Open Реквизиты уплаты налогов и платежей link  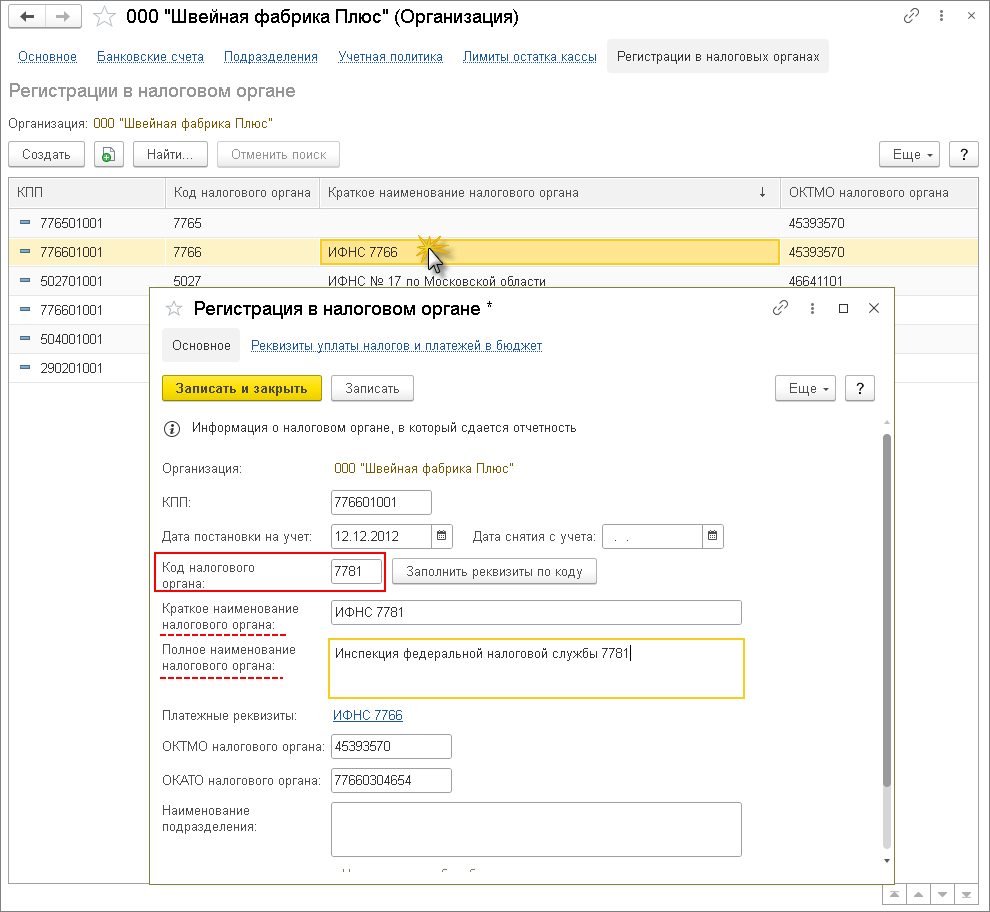397,345
